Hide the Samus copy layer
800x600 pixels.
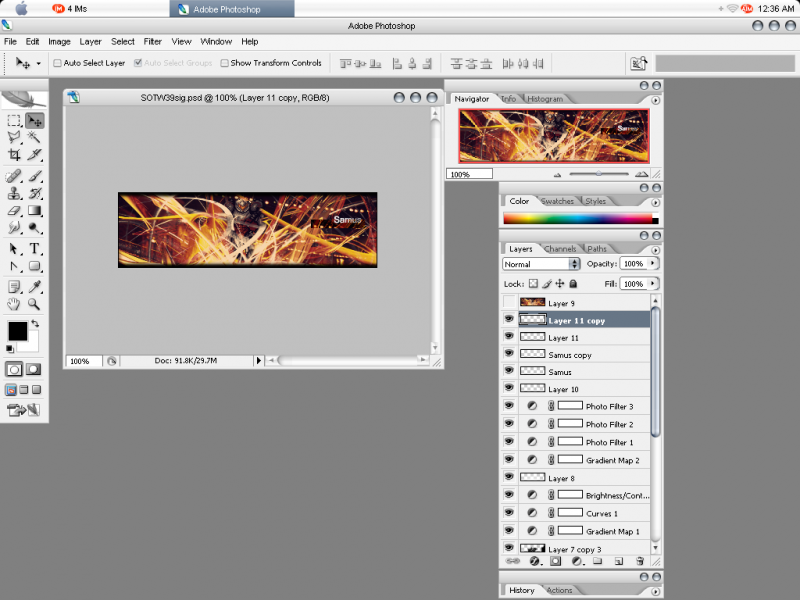tap(509, 354)
